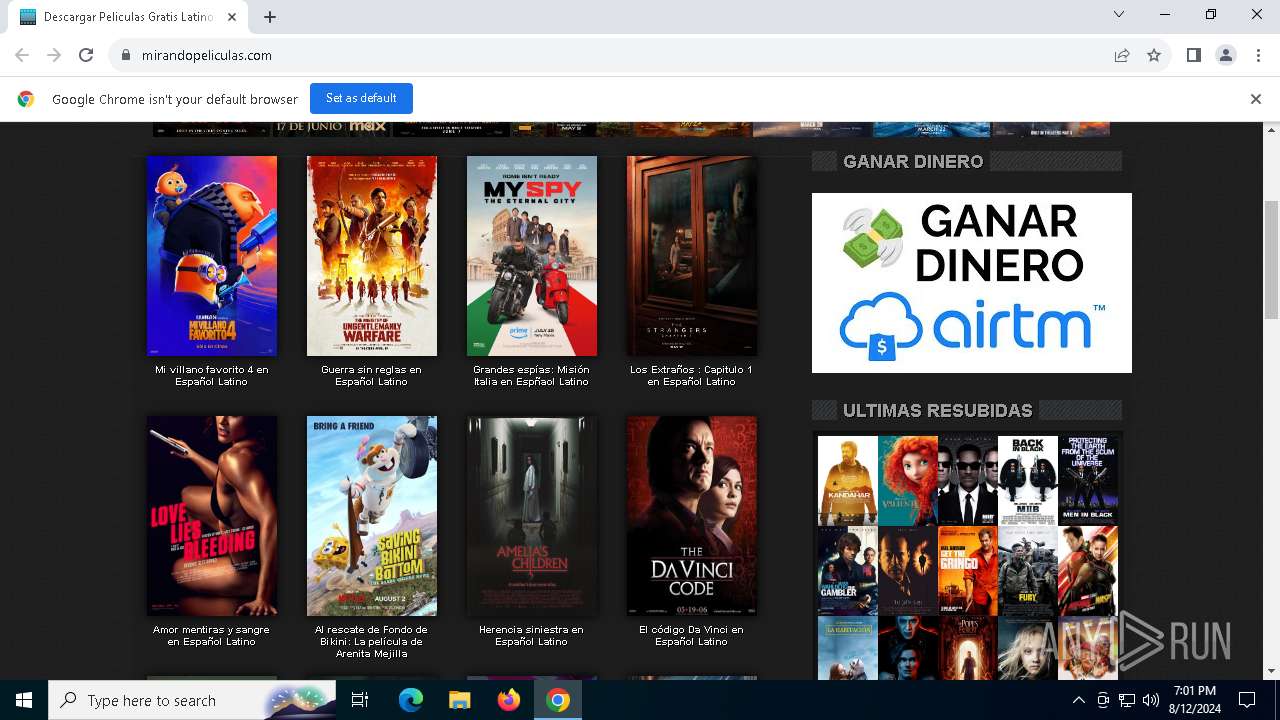Open the volume control in tray

click(1150, 700)
